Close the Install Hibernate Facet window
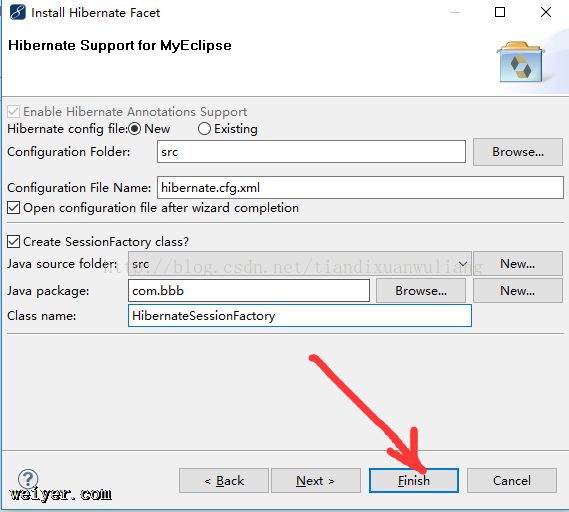The width and height of the screenshot is (569, 512). pos(546,12)
